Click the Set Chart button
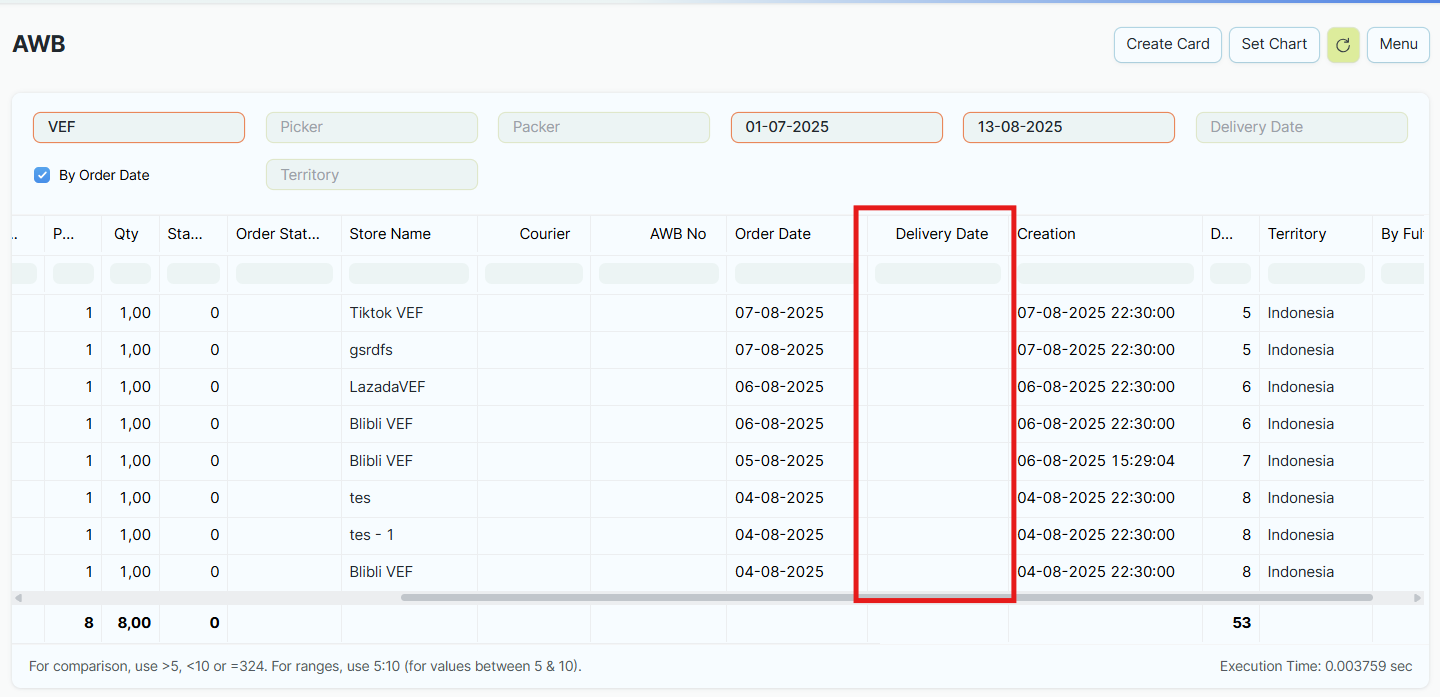Image resolution: width=1440 pixels, height=697 pixels. [x=1274, y=44]
